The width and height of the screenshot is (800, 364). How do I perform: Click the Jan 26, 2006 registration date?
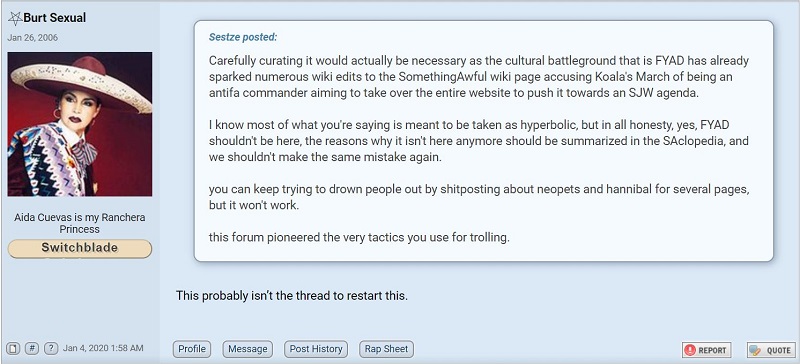33,38
